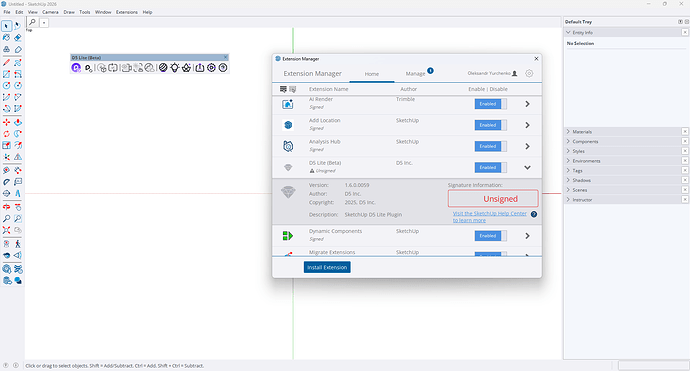Toggle the D5 Lite (Beta) Enabled switch
Image resolution: width=690 pixels, height=371 pixels.
coord(490,167)
